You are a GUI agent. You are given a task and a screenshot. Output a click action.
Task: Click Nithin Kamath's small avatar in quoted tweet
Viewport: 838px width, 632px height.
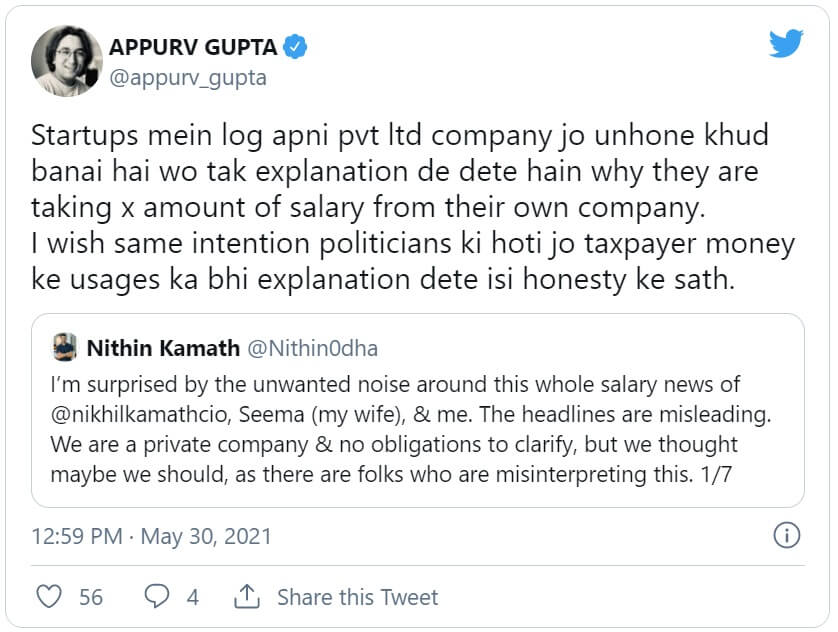63,348
